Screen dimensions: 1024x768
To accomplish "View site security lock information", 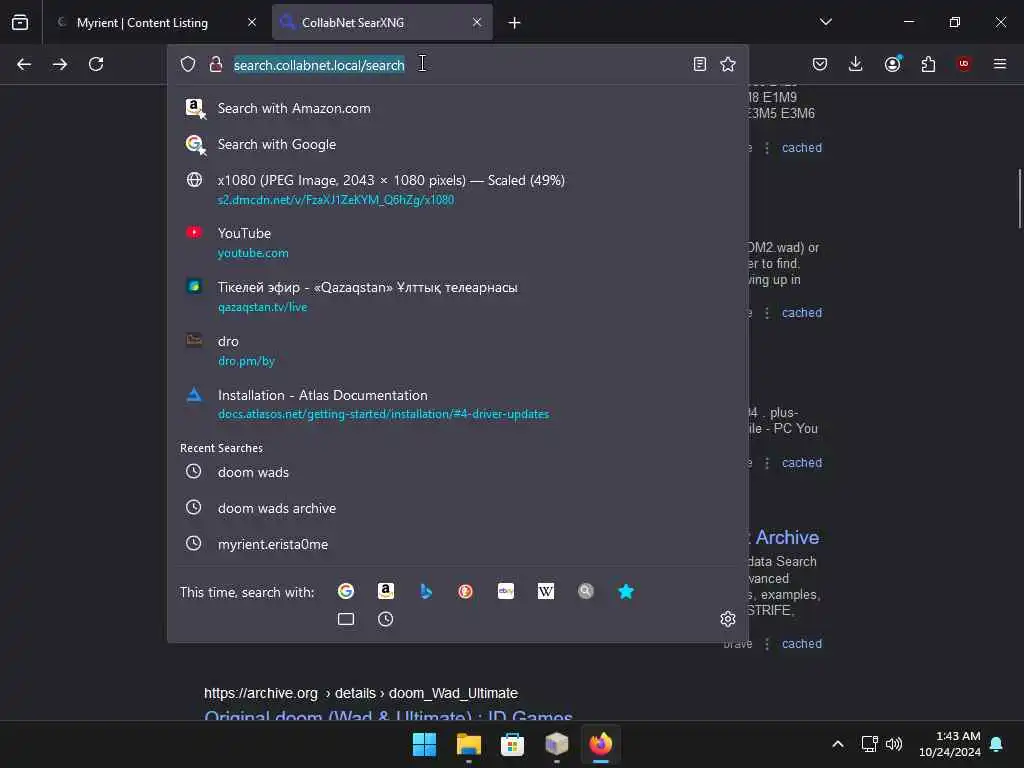I will [216, 64].
